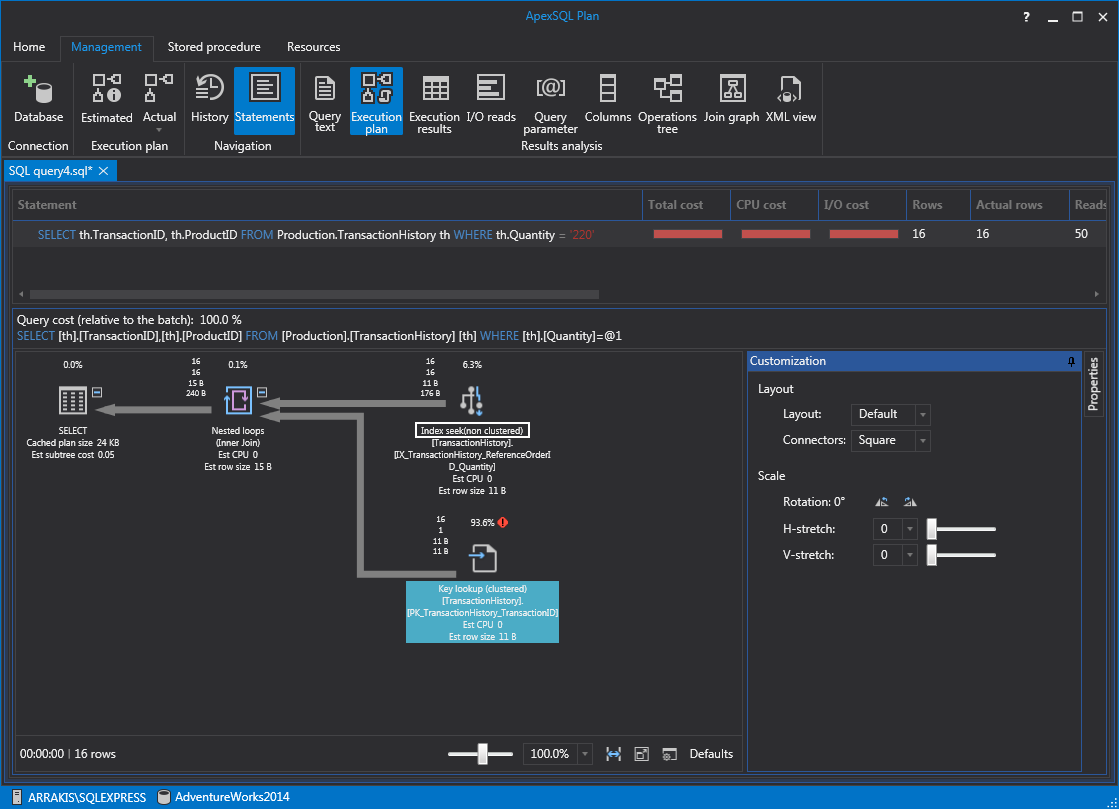The height and width of the screenshot is (809, 1119).
Task: Fit plan to screen icon
Action: tap(642, 754)
